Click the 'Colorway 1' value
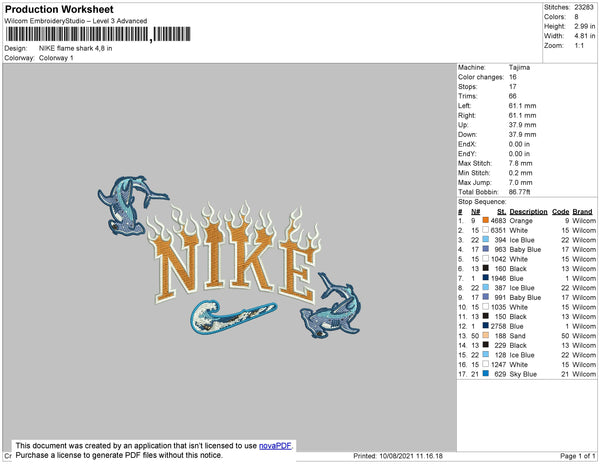 click(56, 58)
